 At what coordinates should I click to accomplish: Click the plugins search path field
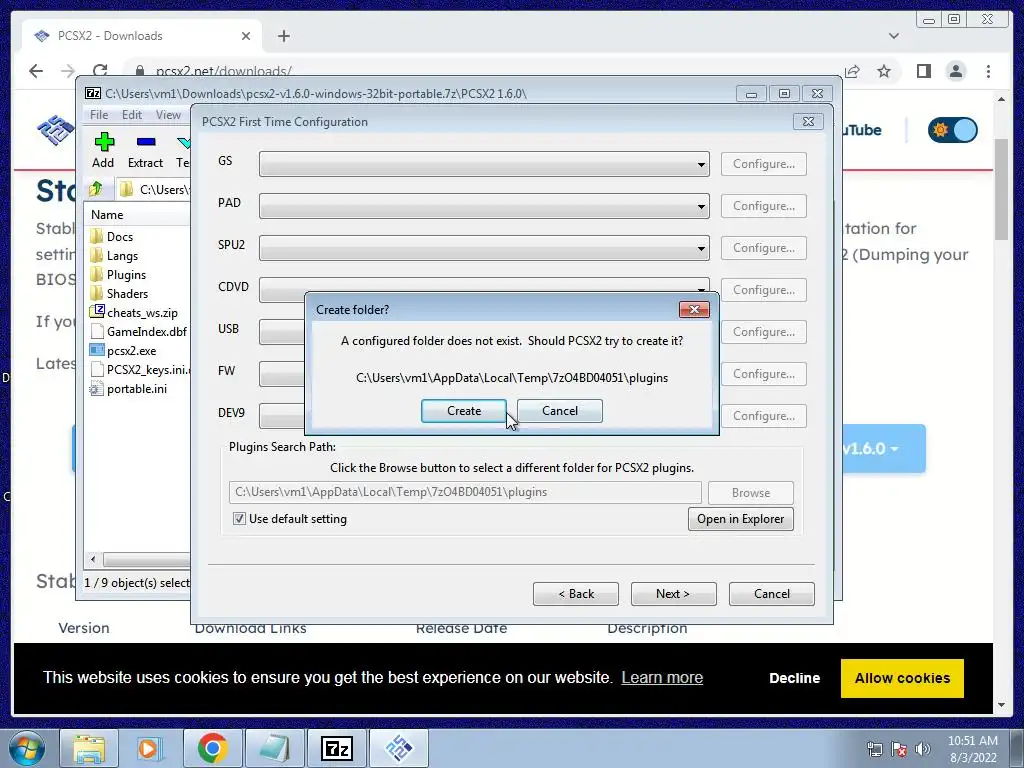coord(465,492)
